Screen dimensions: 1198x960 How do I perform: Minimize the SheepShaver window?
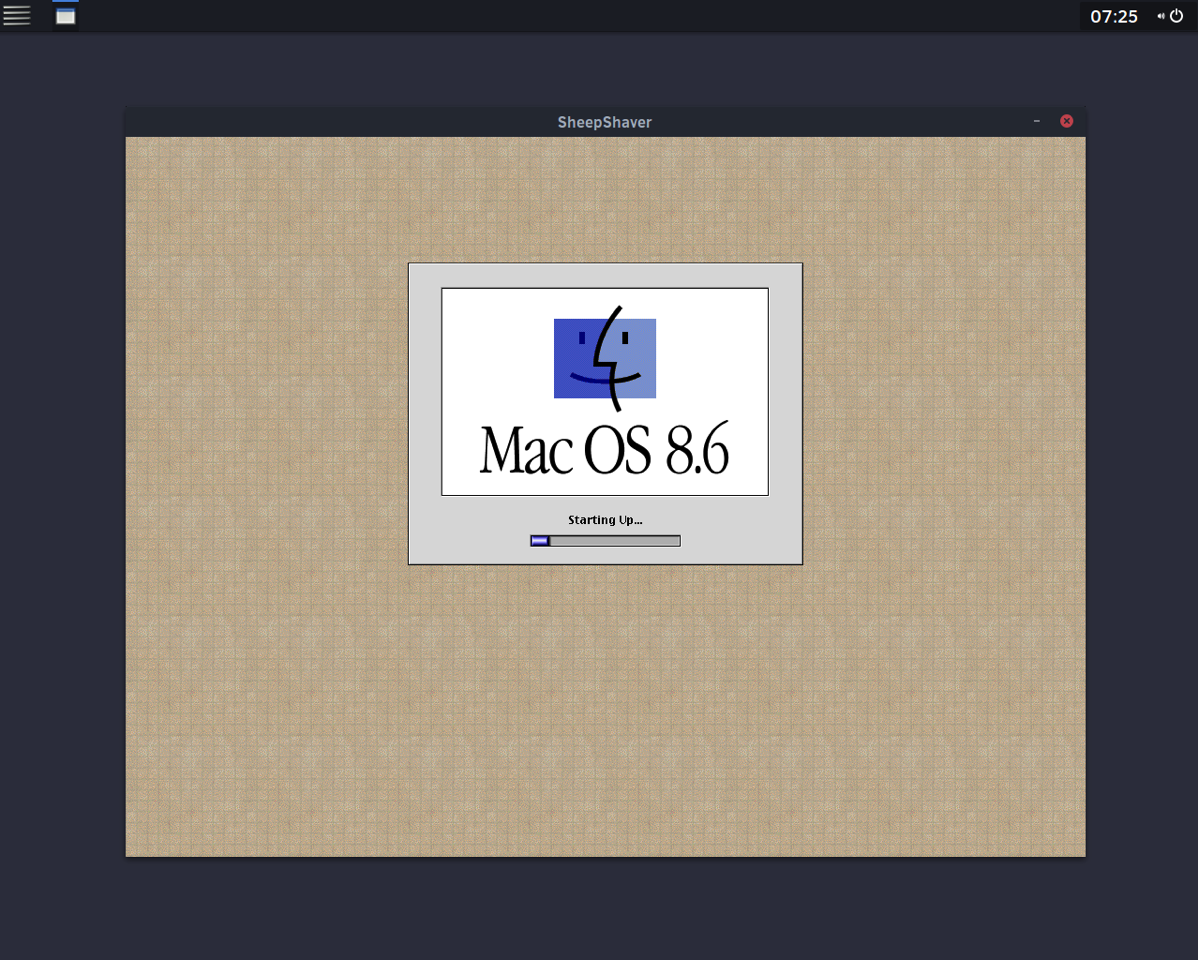(x=1037, y=121)
